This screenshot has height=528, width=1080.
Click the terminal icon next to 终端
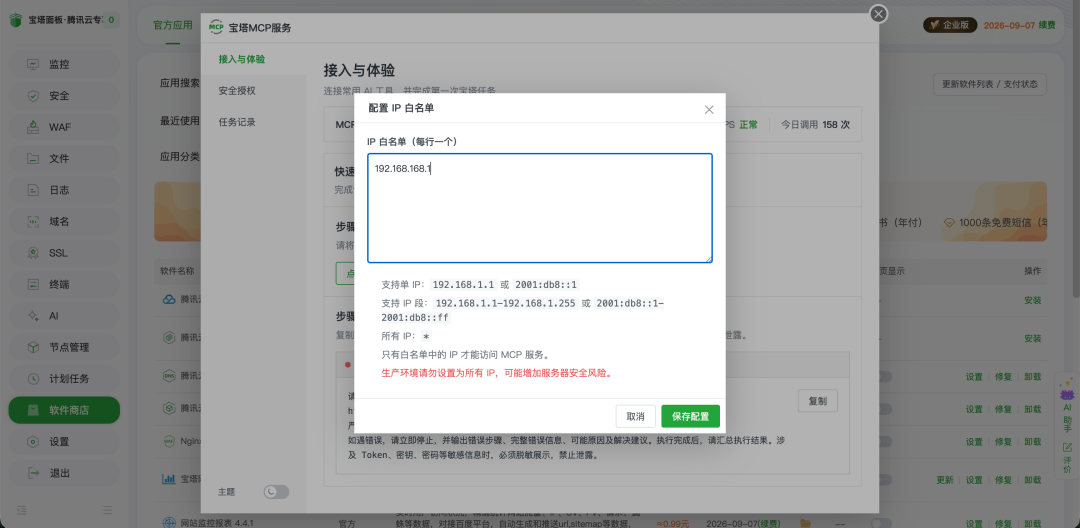(33, 284)
